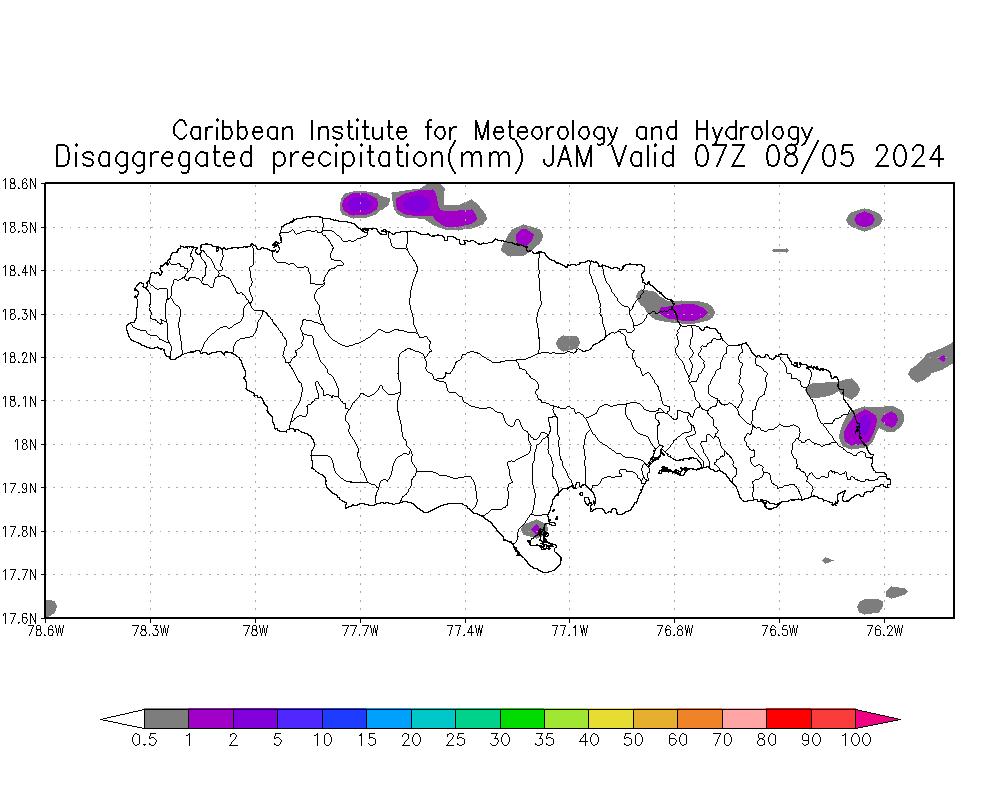Screen dimensions: 1000x800
Task: Click the 18.1N latitude label
Action: [x=19, y=401]
